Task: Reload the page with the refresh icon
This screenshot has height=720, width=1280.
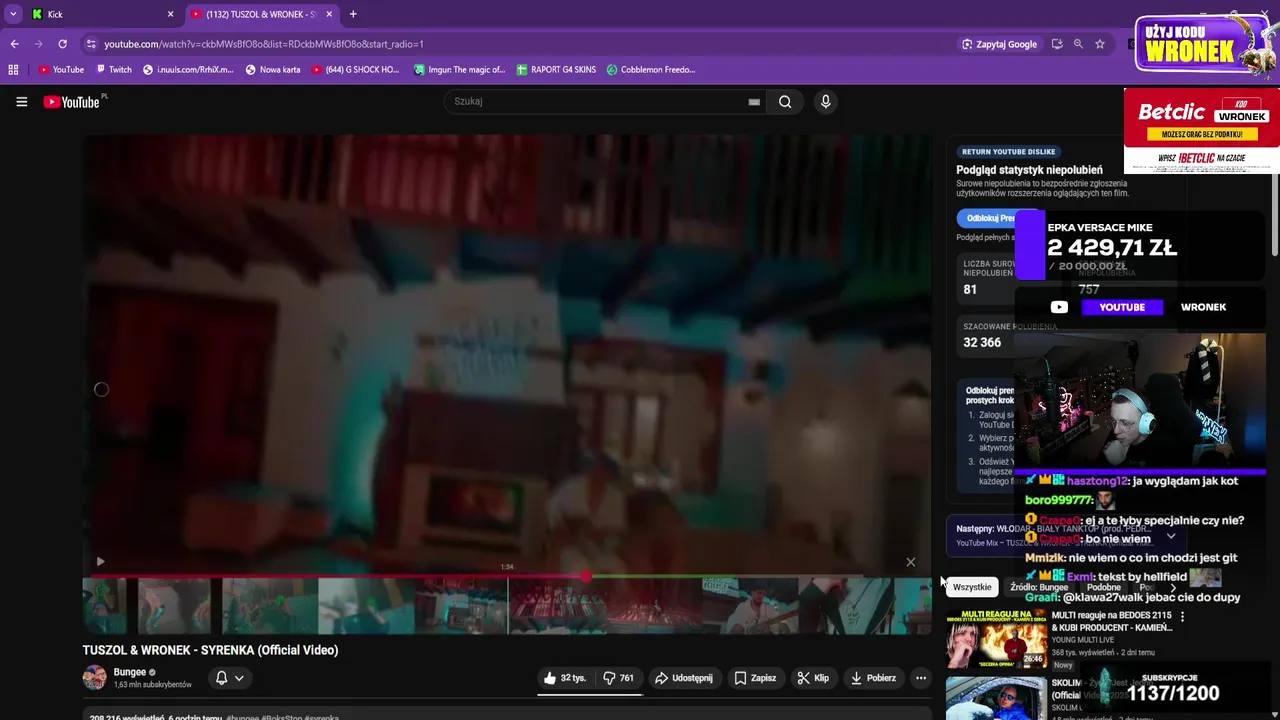Action: coord(62,44)
